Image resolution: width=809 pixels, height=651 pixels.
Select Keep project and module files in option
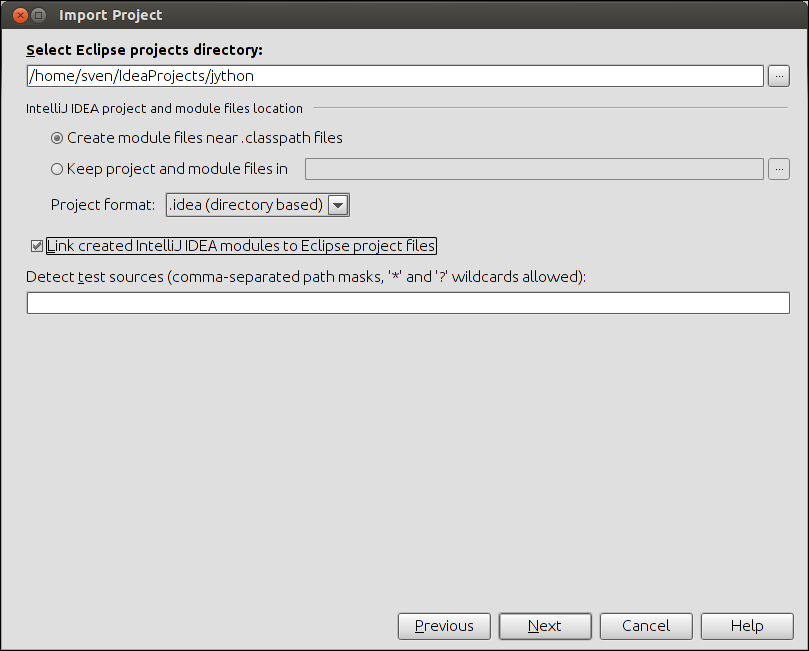click(x=57, y=169)
